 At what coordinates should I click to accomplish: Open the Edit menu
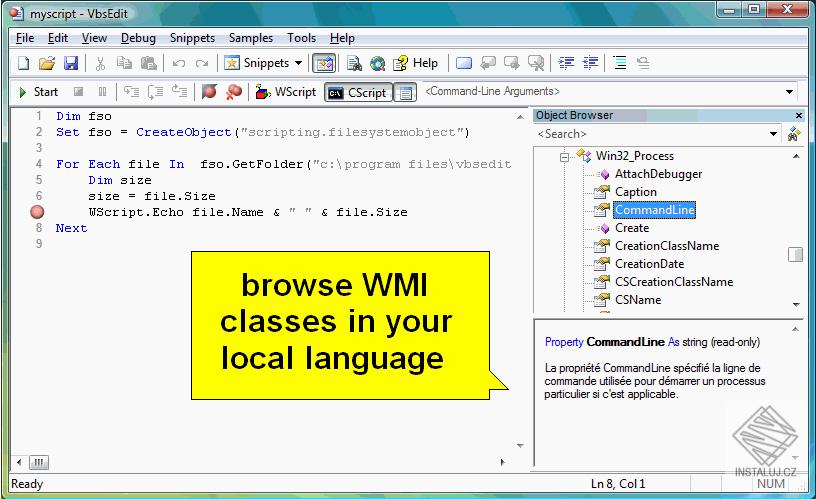(58, 38)
